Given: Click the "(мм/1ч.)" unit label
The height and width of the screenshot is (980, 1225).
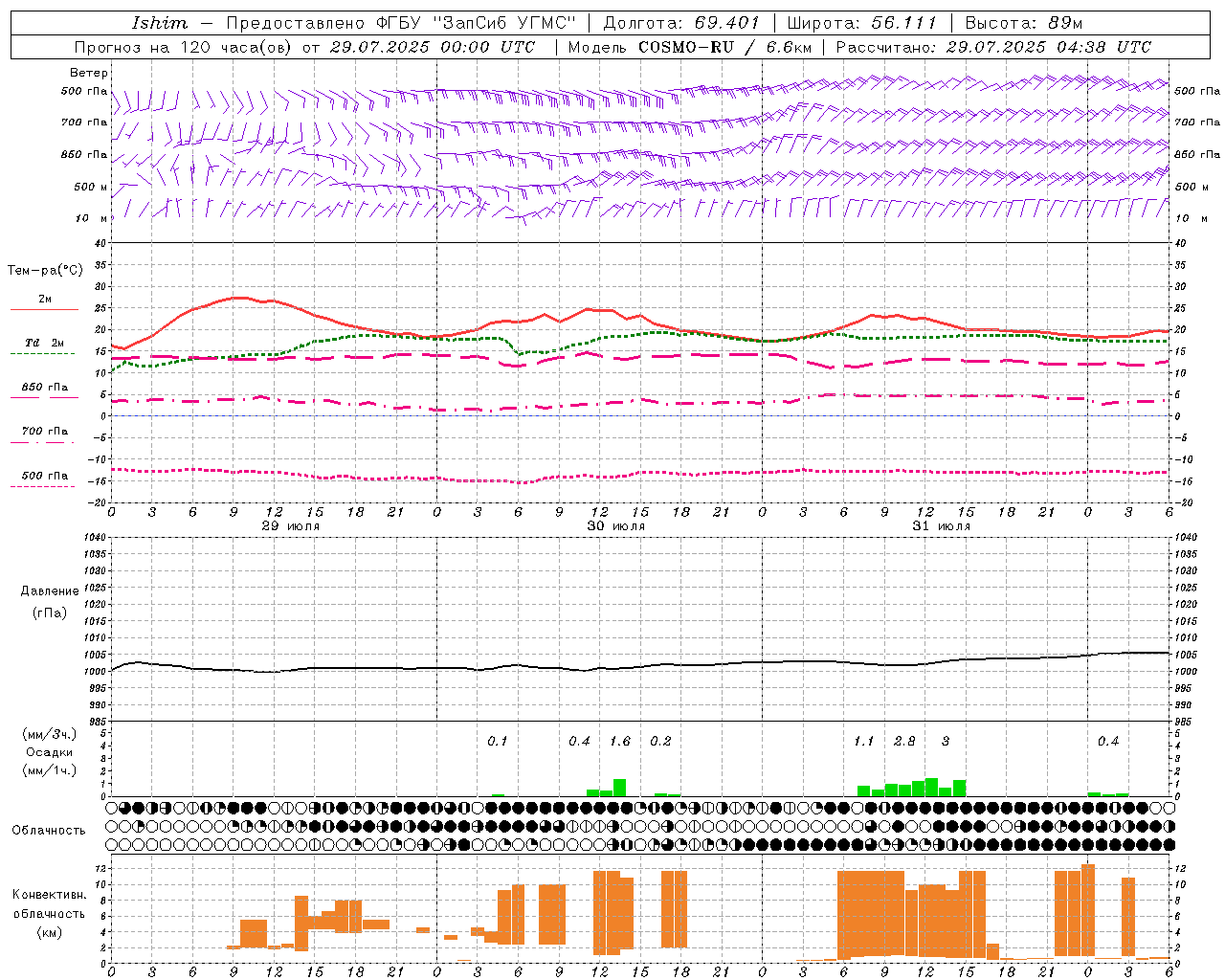Looking at the screenshot, I should coord(50,770).
